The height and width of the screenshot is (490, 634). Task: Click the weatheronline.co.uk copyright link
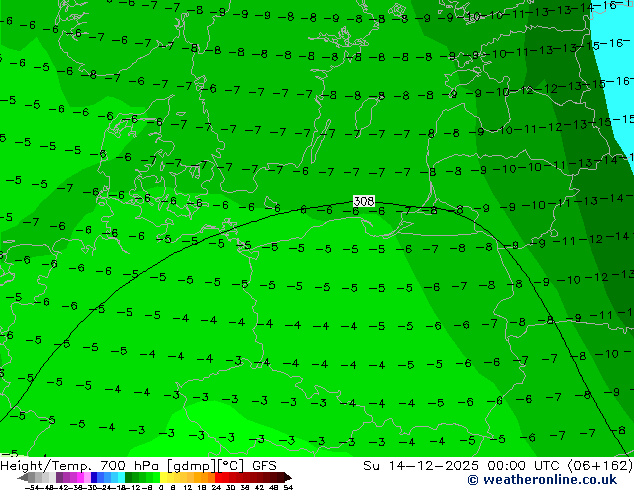point(542,480)
